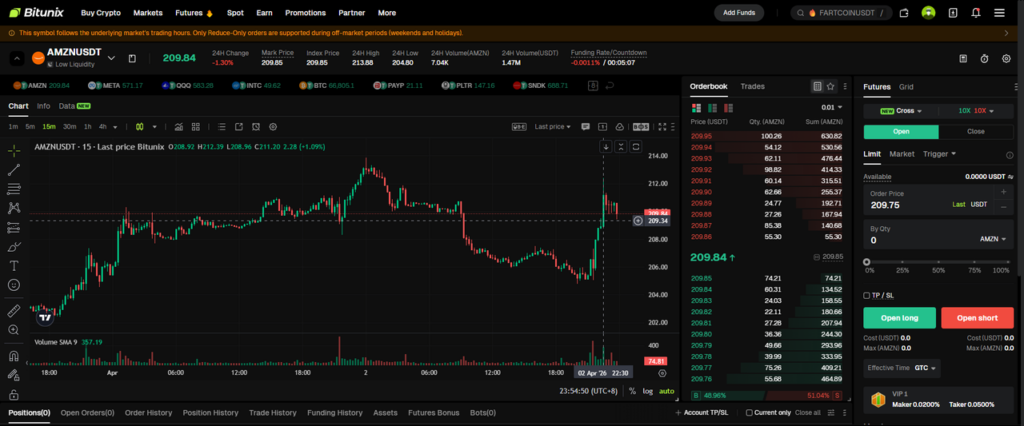Screen dimensions: 1024x426
Task: Select the crosshair cursor drawing tool
Action: pyautogui.click(x=14, y=151)
